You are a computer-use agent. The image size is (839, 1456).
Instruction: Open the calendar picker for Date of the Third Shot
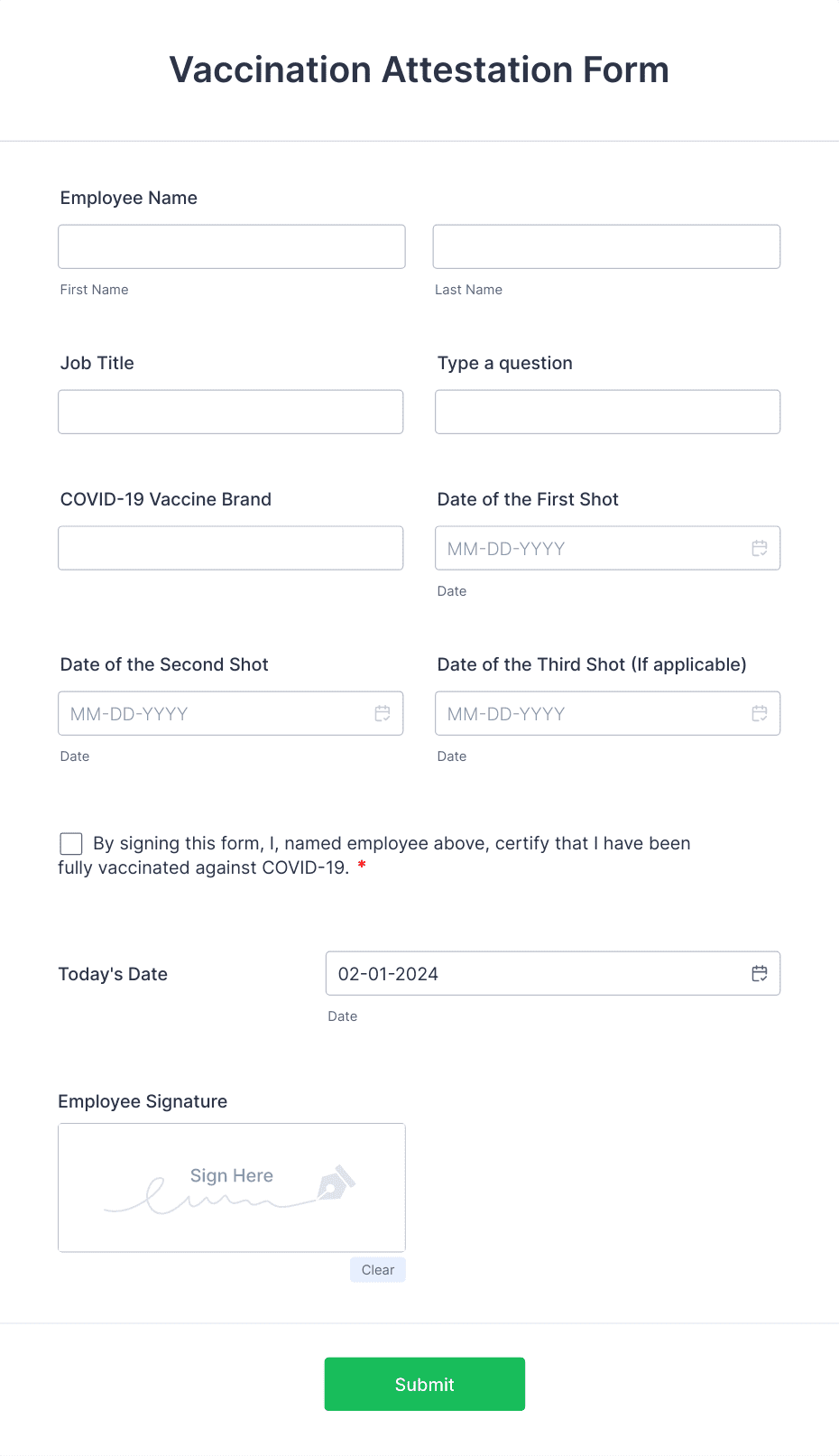pos(759,713)
